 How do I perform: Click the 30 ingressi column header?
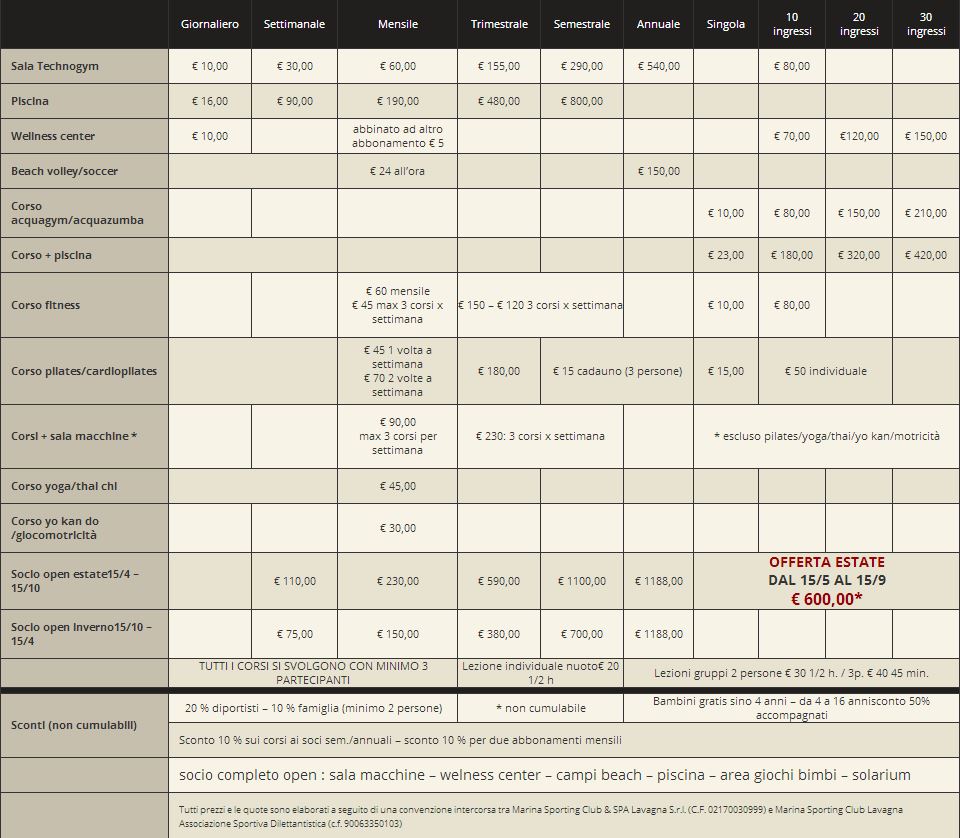(925, 24)
